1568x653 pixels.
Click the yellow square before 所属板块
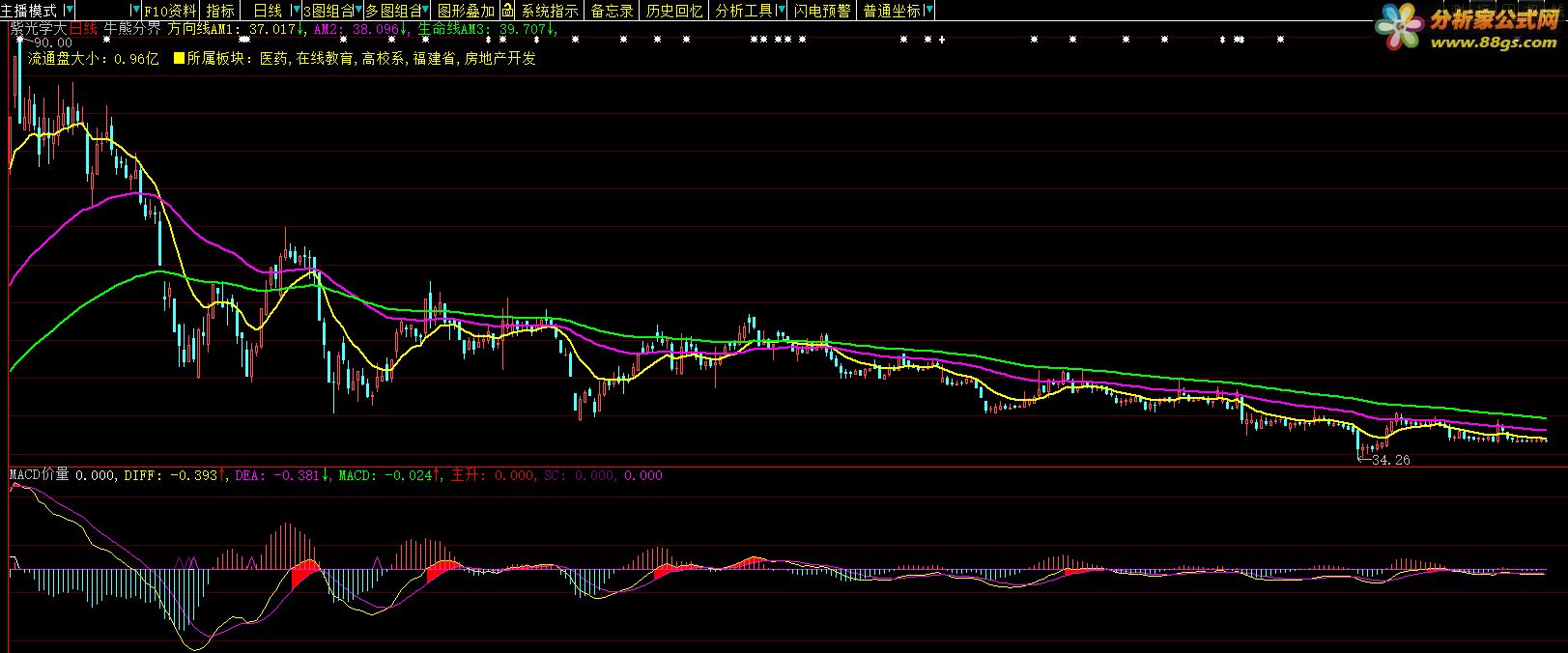pos(179,59)
